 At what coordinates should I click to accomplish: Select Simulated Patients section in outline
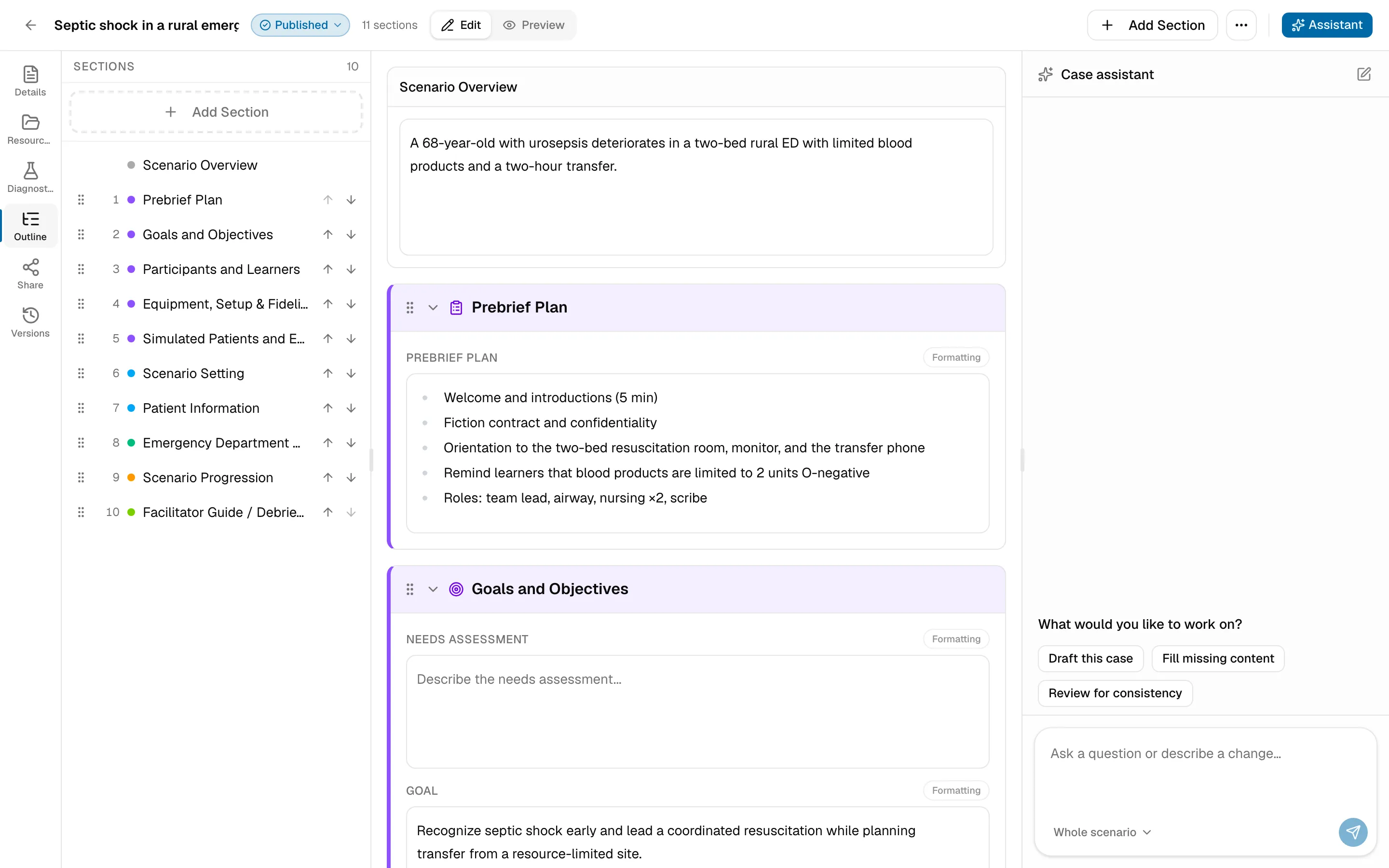tap(223, 339)
